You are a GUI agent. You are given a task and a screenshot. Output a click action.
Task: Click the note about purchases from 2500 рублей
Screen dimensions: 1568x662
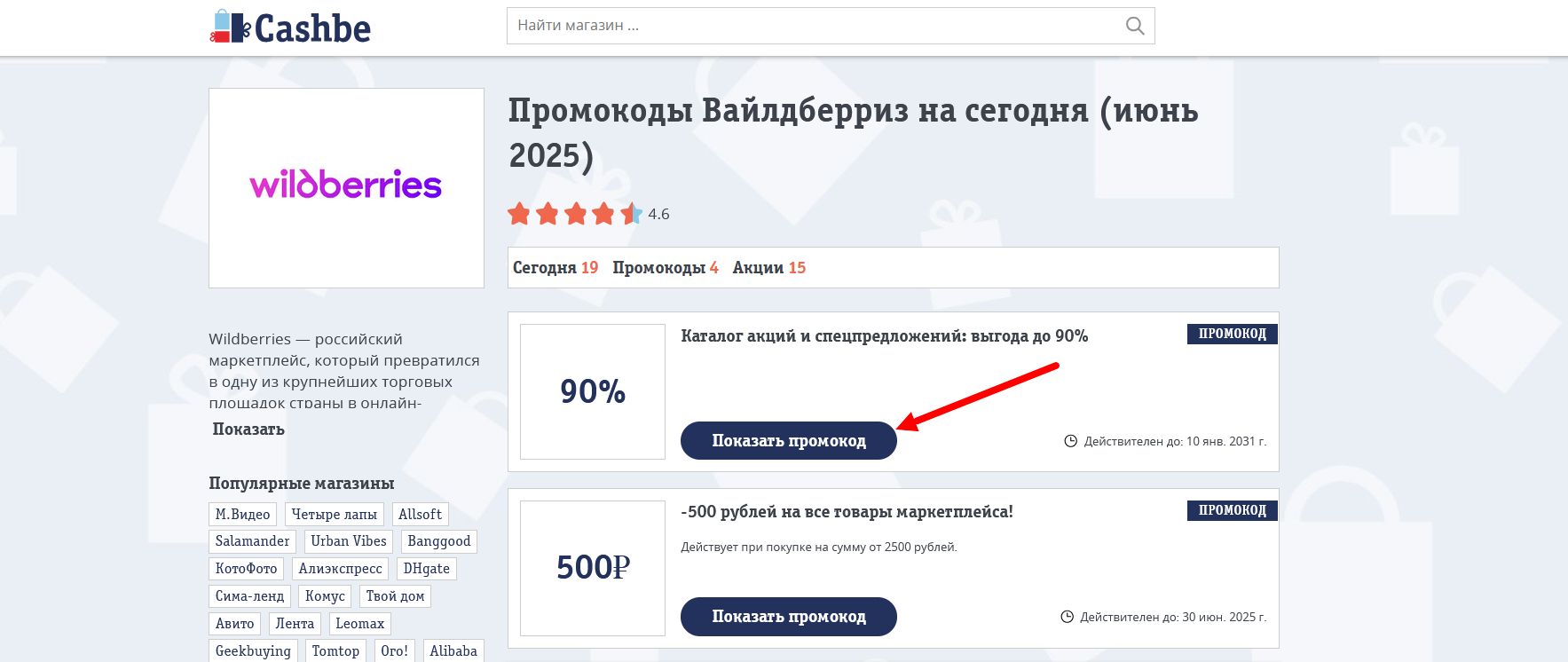[819, 548]
